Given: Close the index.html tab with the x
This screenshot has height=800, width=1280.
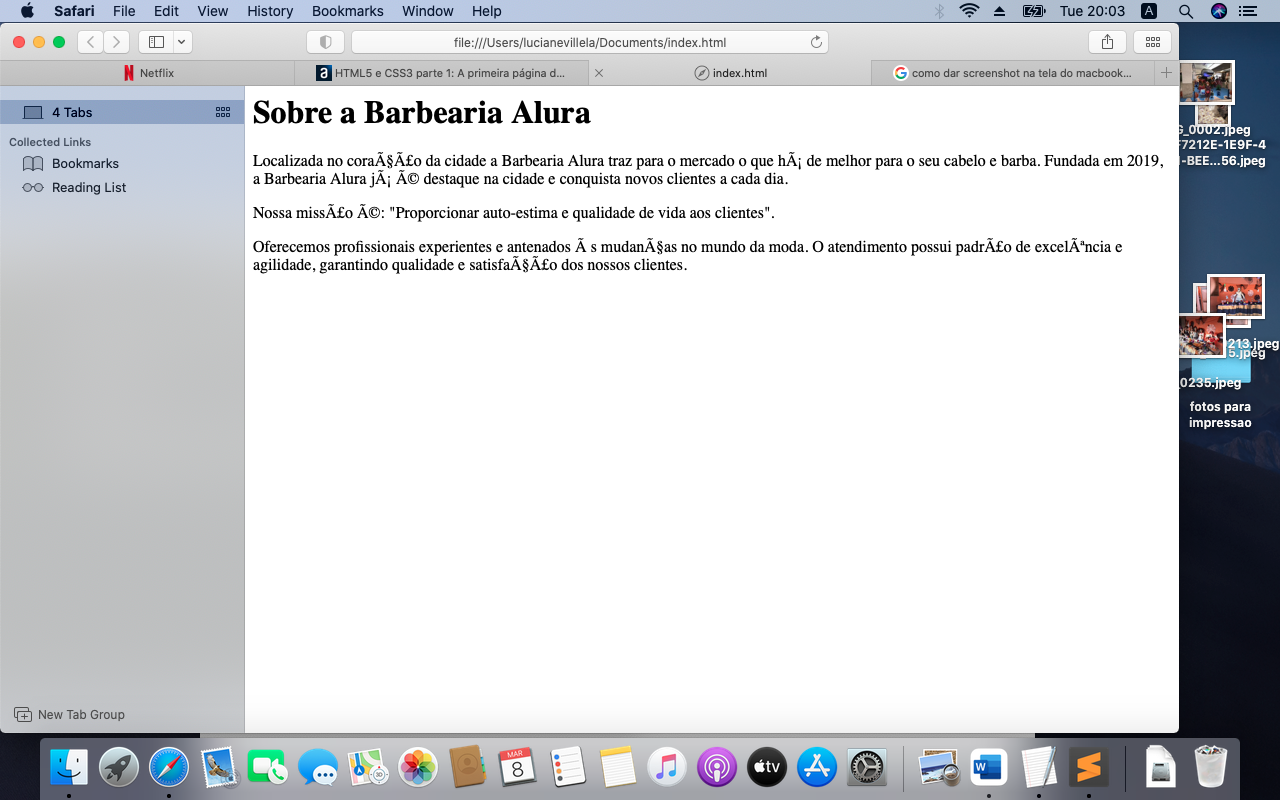Looking at the screenshot, I should point(599,73).
